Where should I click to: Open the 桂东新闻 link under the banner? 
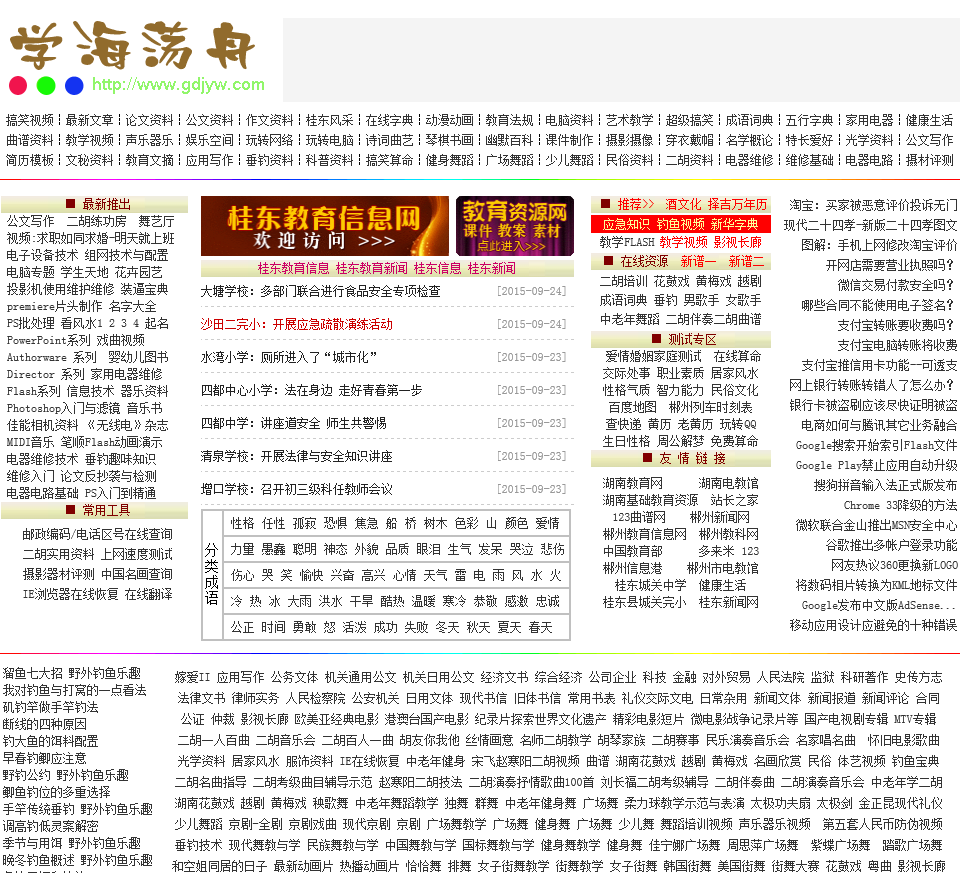492,268
